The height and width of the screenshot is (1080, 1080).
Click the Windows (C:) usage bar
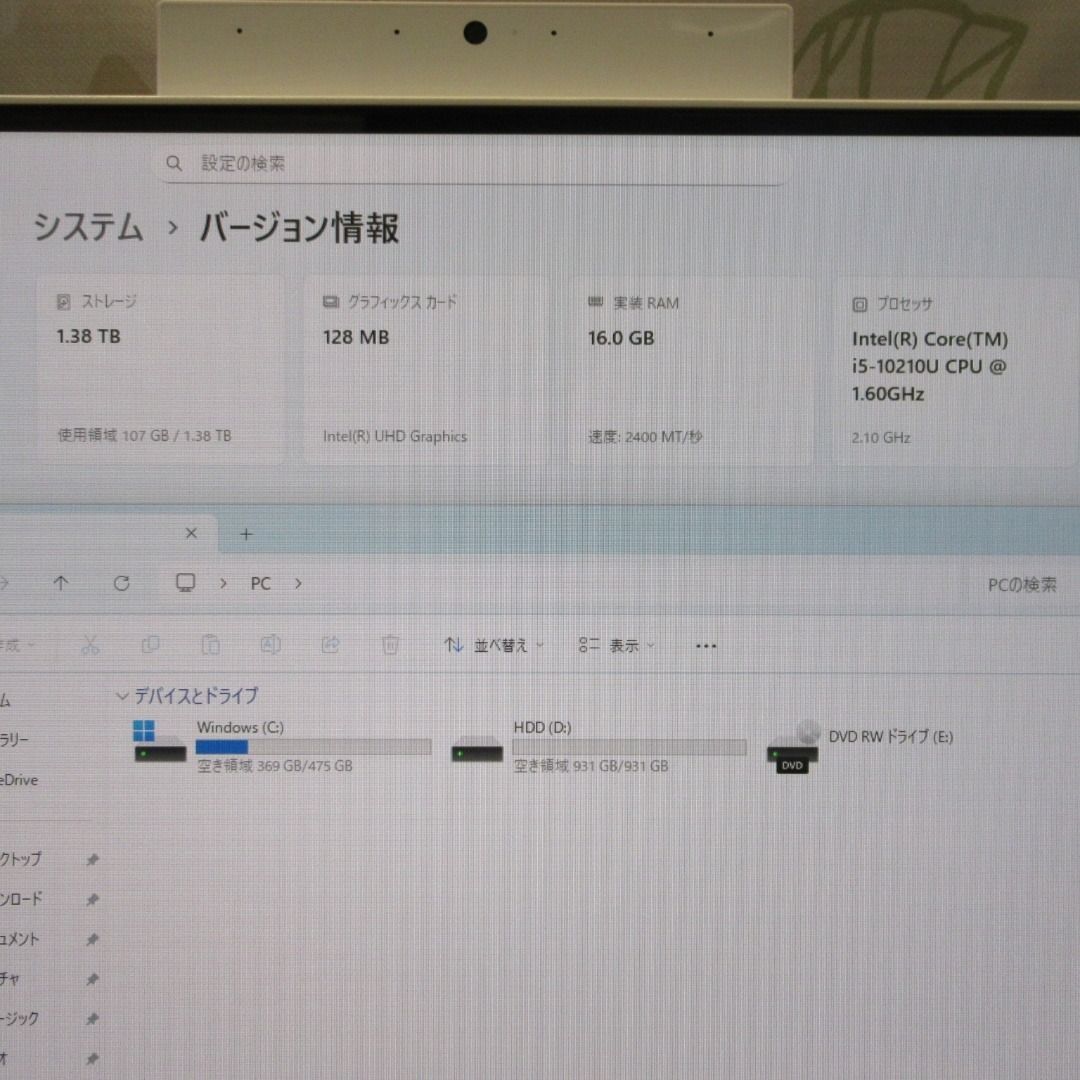point(313,746)
